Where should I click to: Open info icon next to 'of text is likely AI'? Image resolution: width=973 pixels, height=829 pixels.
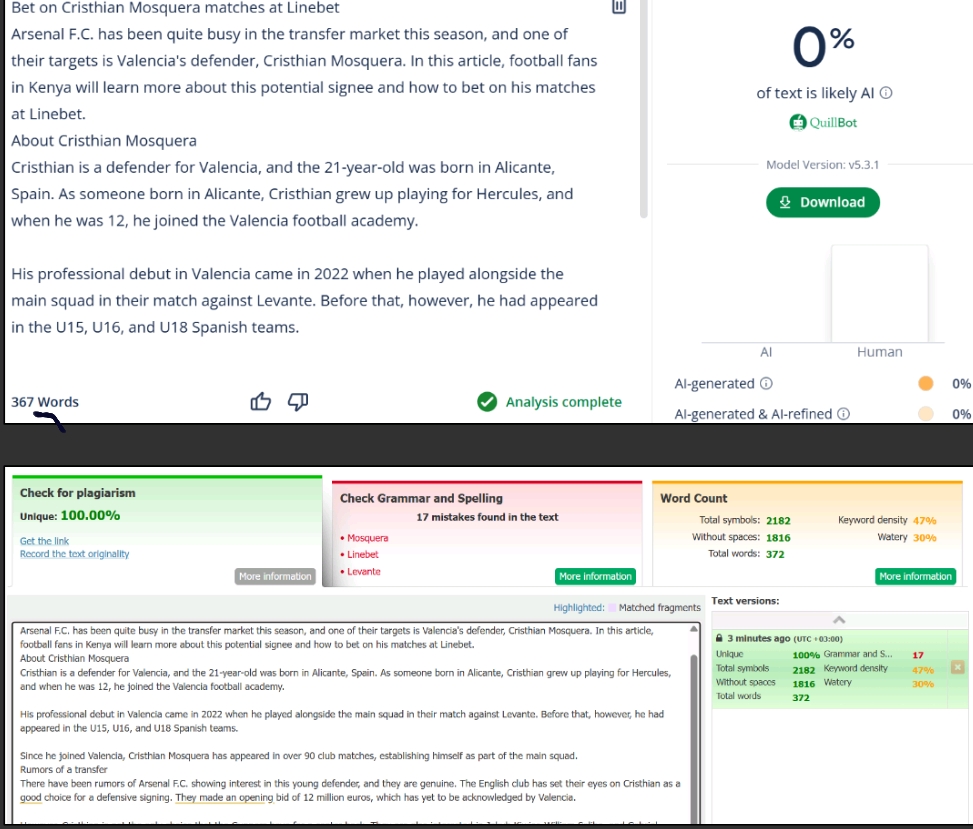tap(886, 92)
